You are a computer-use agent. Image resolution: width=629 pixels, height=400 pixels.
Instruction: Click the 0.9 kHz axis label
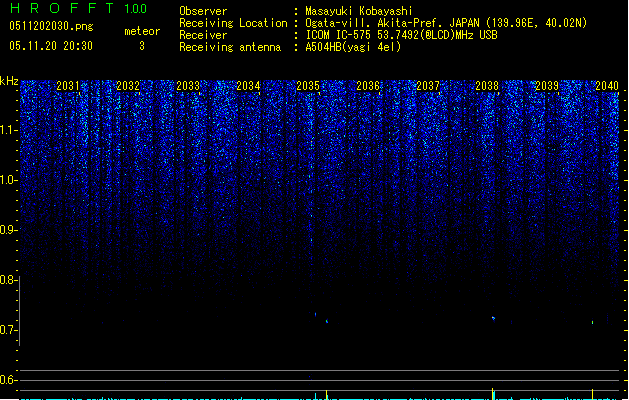pos(8,230)
